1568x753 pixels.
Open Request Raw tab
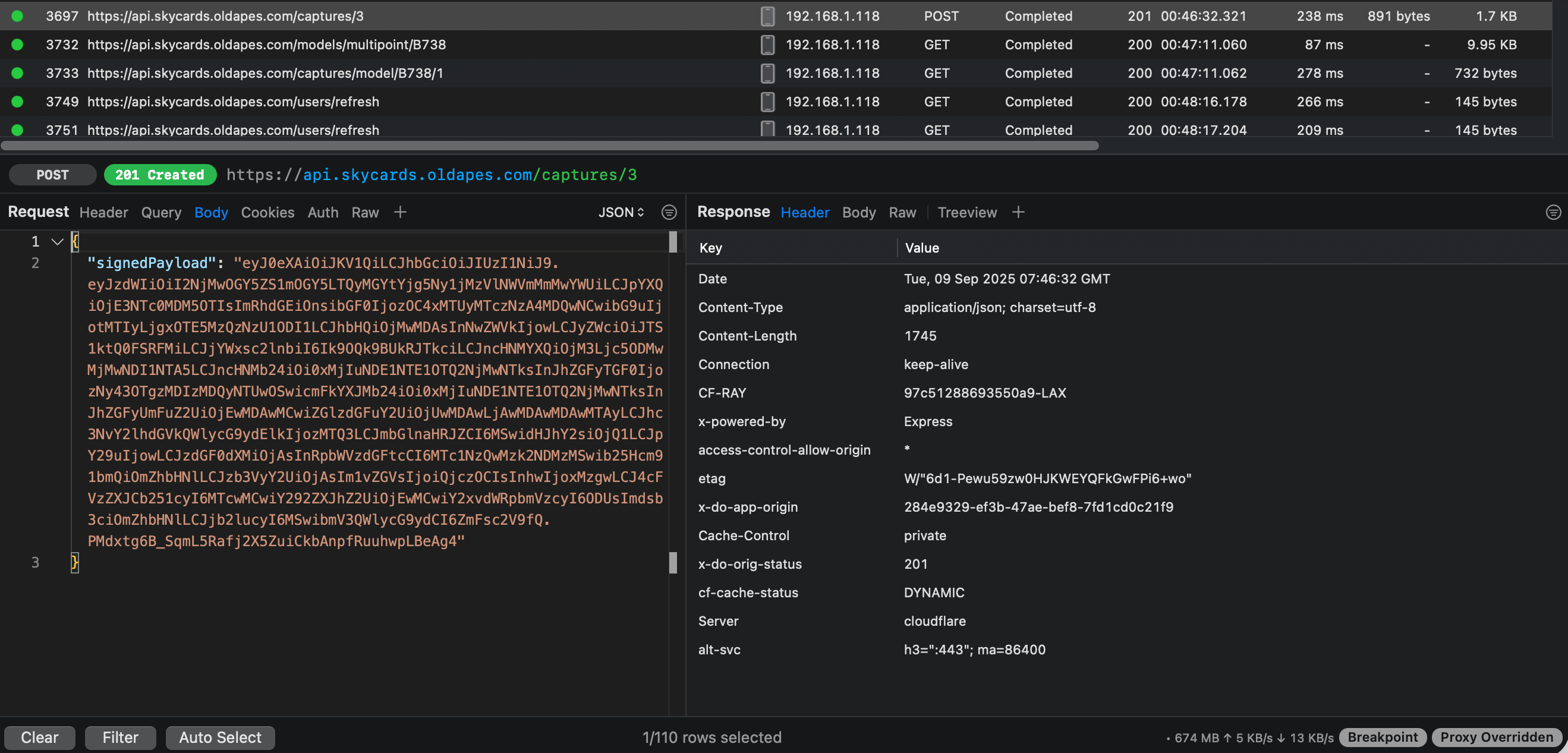[364, 212]
